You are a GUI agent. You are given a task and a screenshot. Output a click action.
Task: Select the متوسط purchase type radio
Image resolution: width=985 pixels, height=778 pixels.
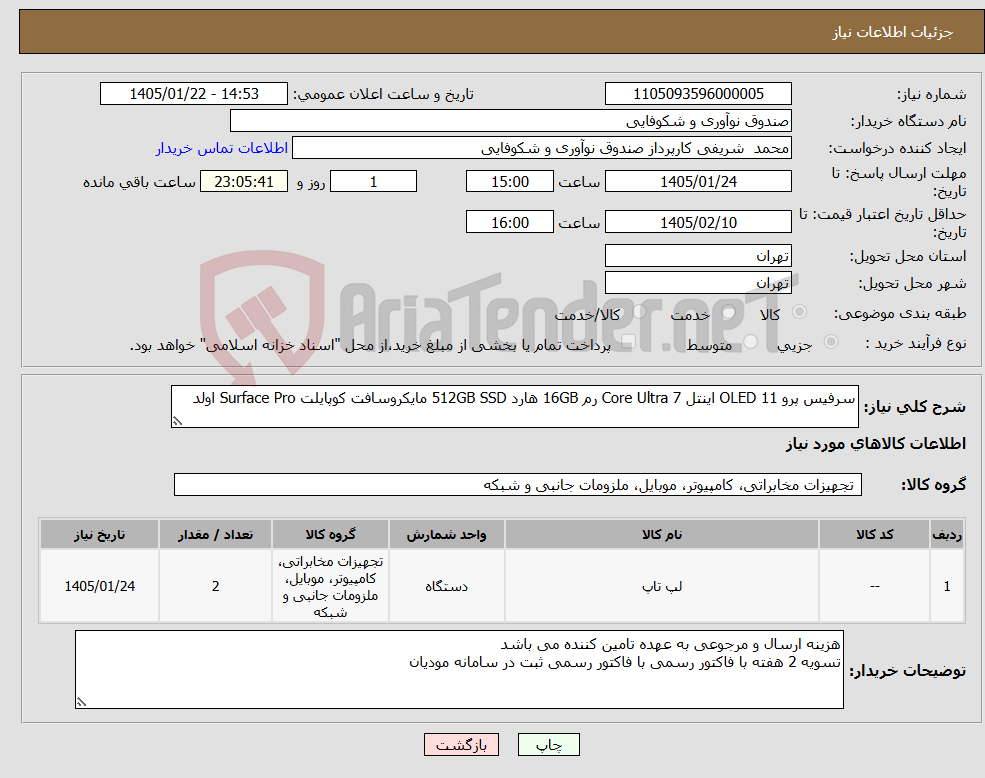click(x=751, y=341)
